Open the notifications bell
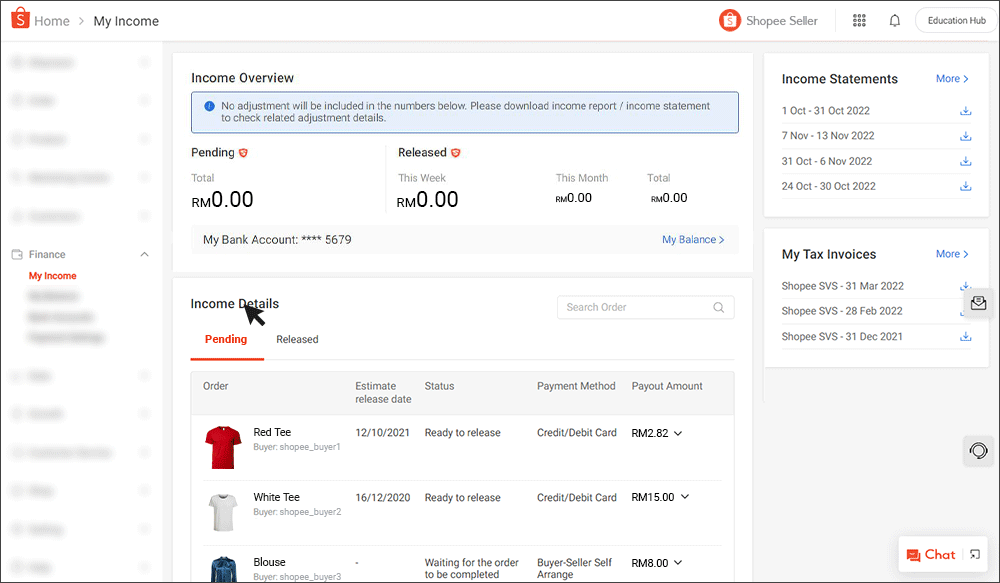The image size is (1000, 583). 895,20
